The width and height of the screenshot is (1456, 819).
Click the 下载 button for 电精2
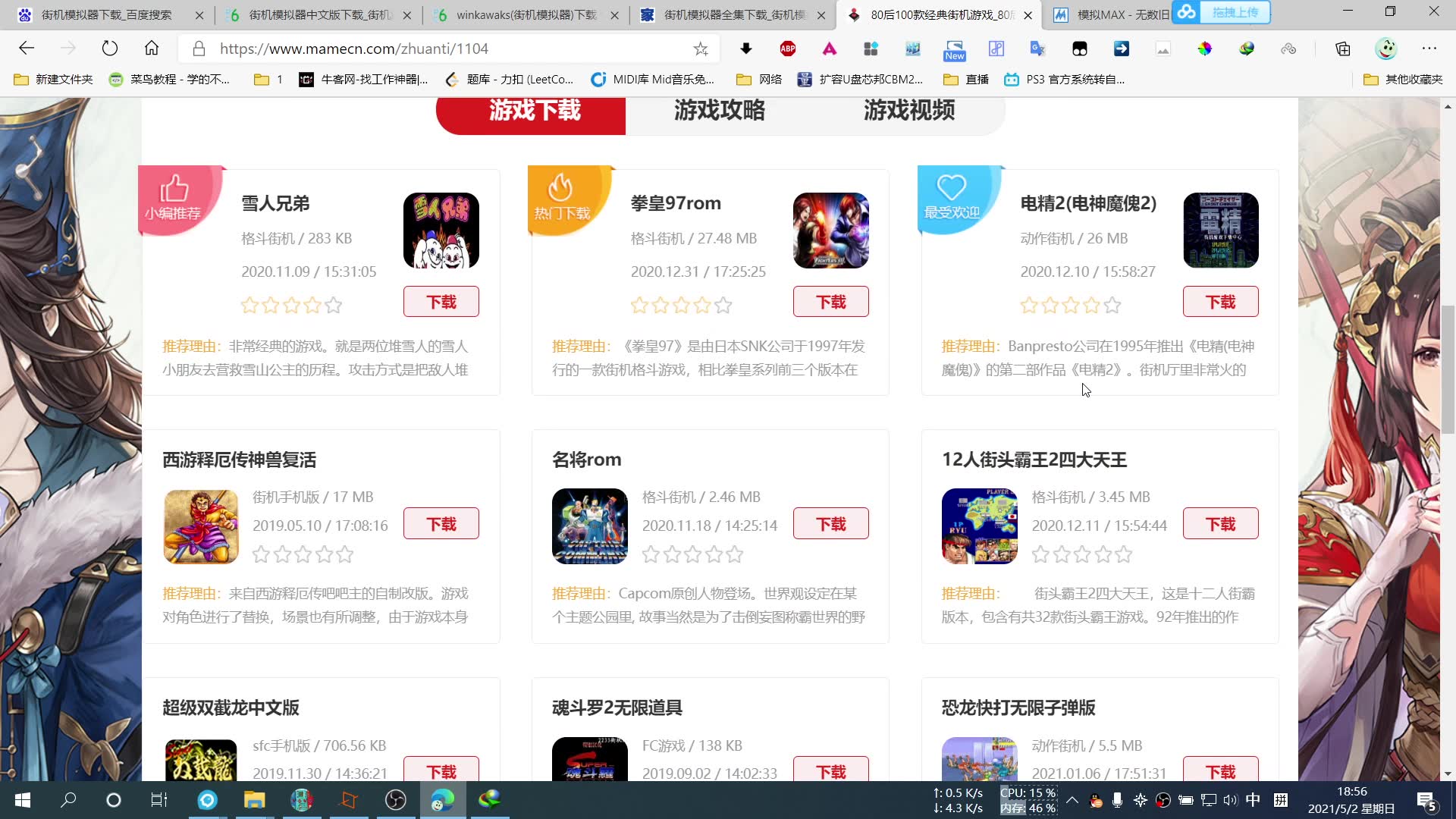click(x=1222, y=302)
